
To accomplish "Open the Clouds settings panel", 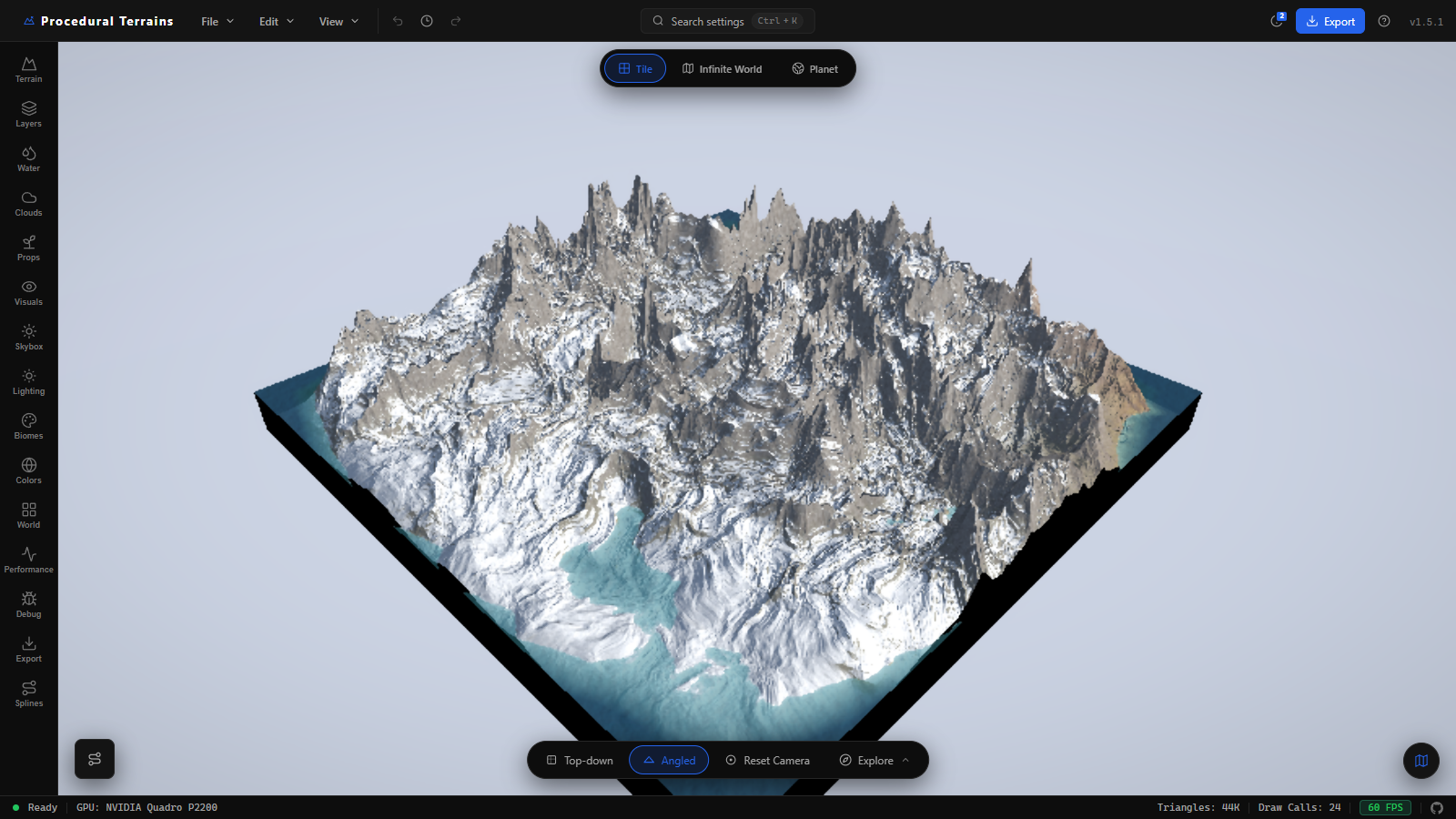I will click(x=28, y=204).
